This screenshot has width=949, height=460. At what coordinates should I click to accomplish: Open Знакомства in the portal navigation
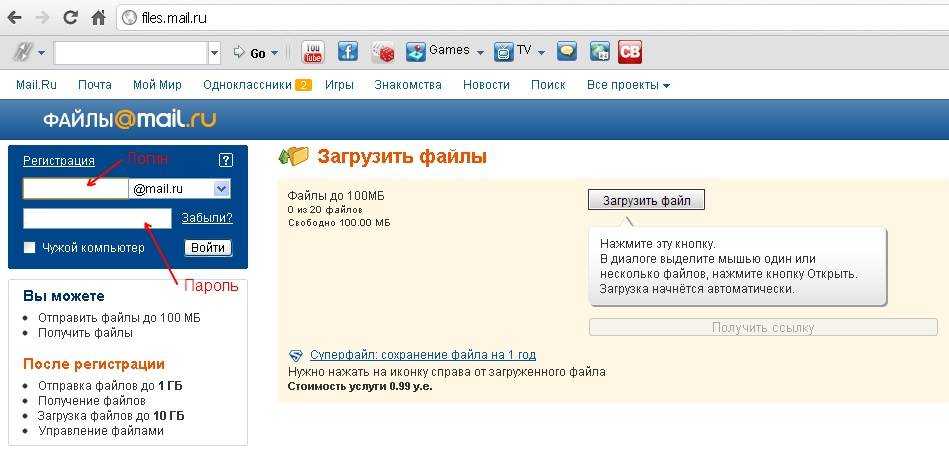[x=408, y=85]
